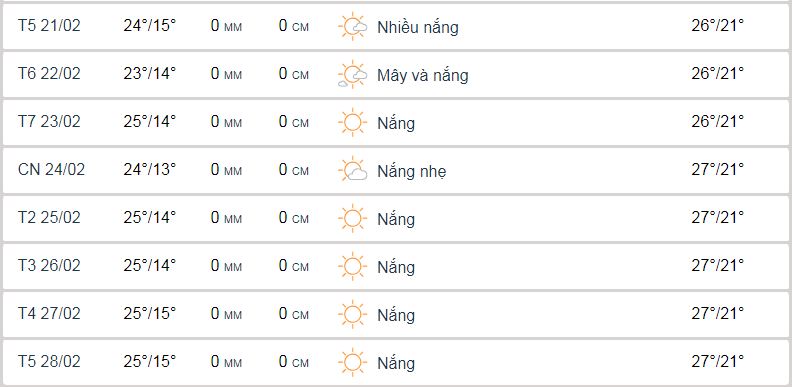This screenshot has width=792, height=387.
Task: Click the sun icon for T3 26/02
Action: click(x=352, y=266)
